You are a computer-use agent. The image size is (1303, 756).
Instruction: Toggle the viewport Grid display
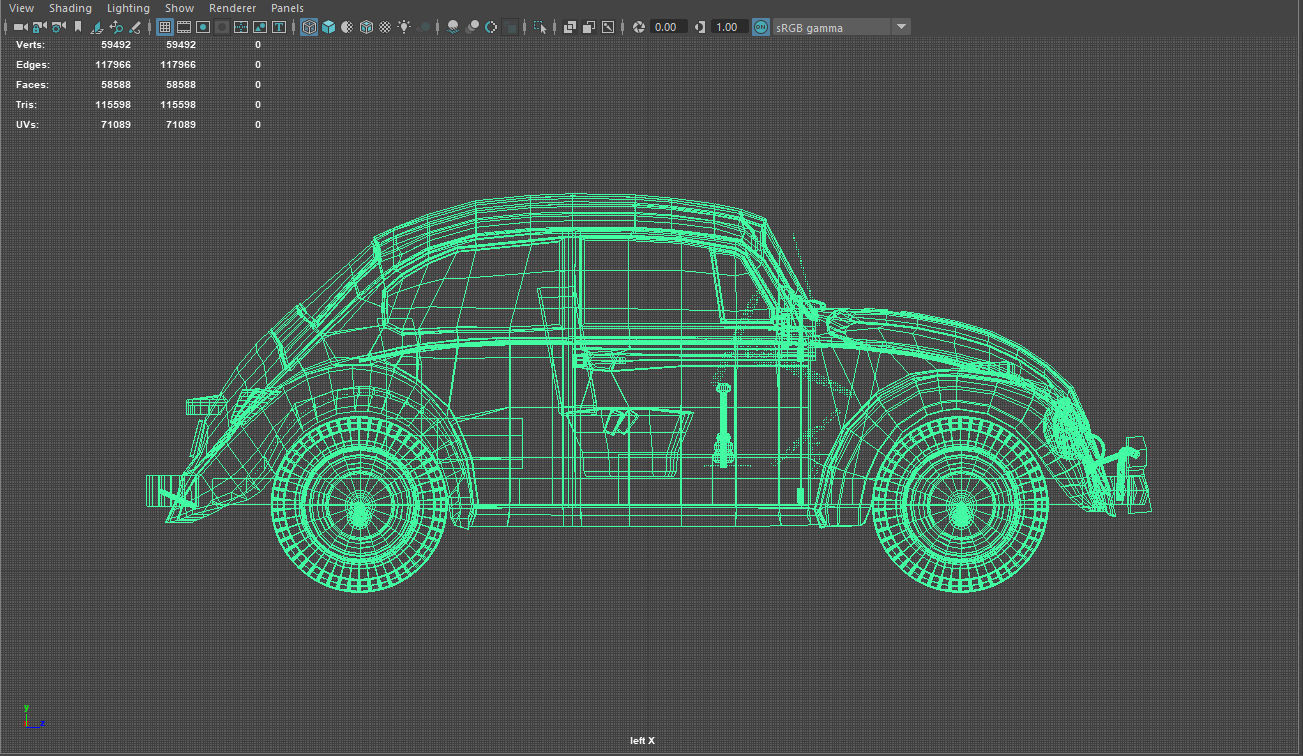(x=165, y=27)
